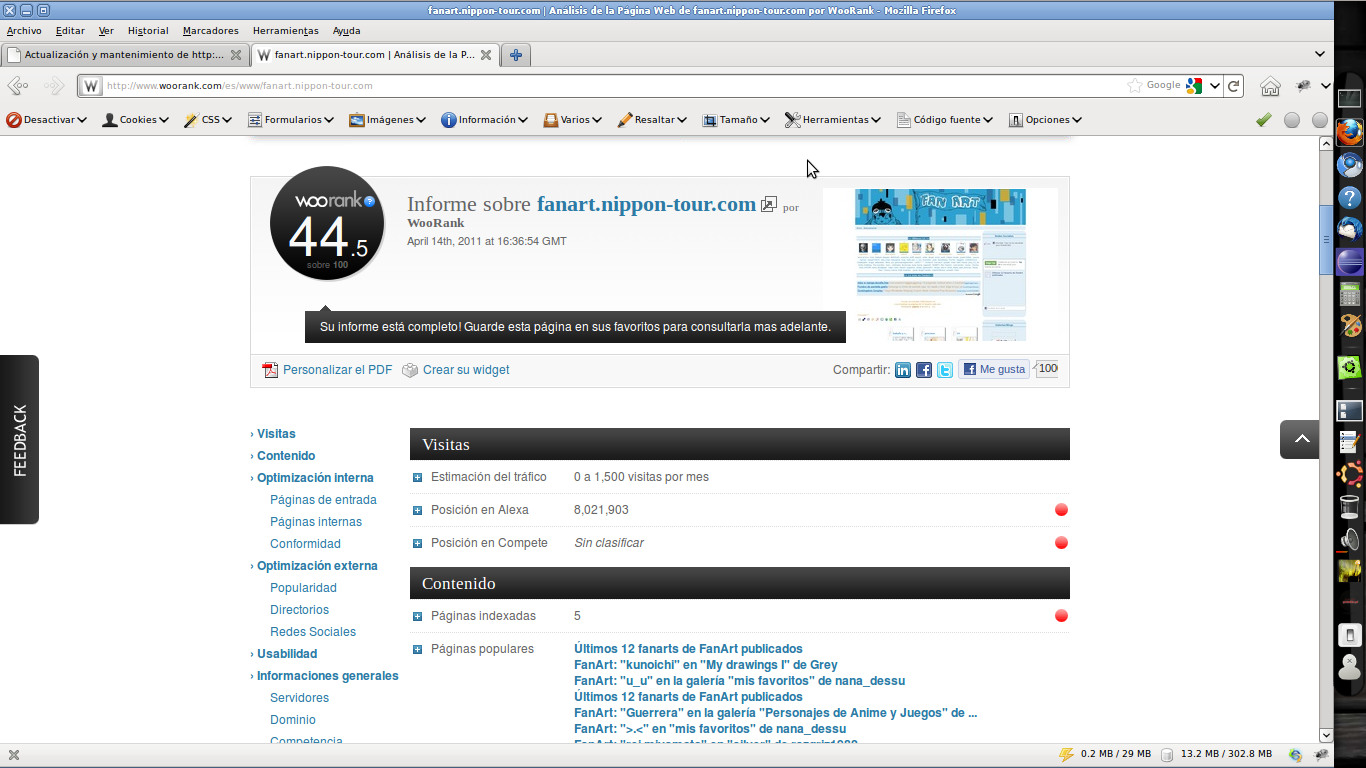Open the Código fuente menu
The height and width of the screenshot is (768, 1366).
click(x=944, y=120)
